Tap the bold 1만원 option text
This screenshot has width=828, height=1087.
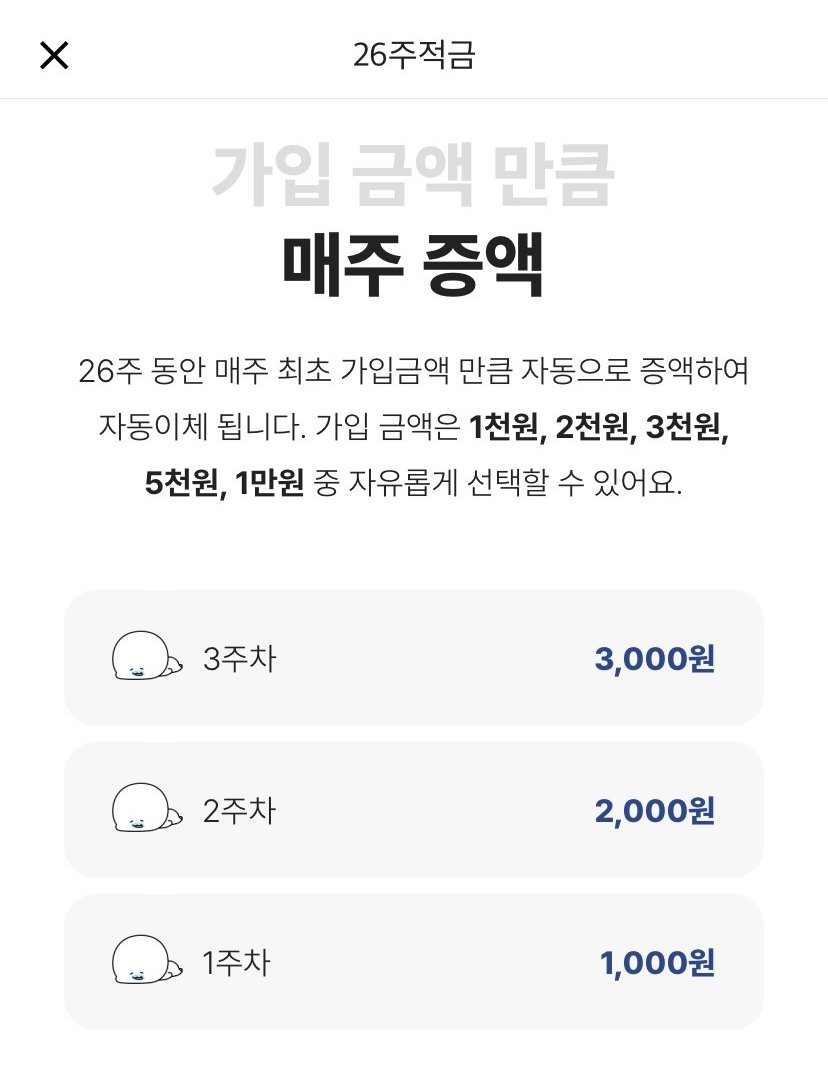click(270, 482)
